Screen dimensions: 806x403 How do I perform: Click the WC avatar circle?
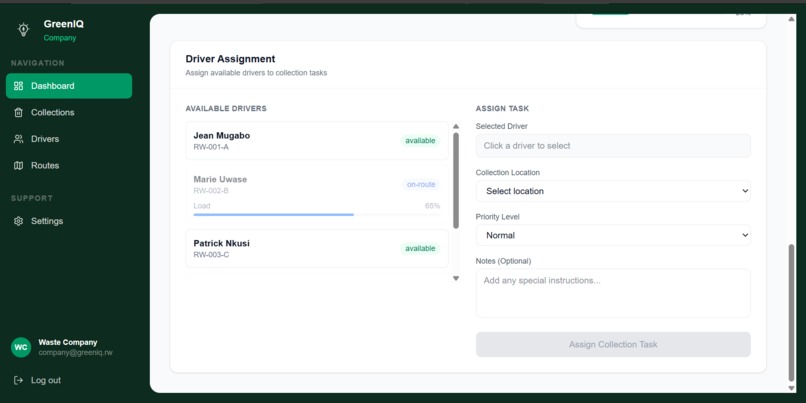pyautogui.click(x=21, y=347)
